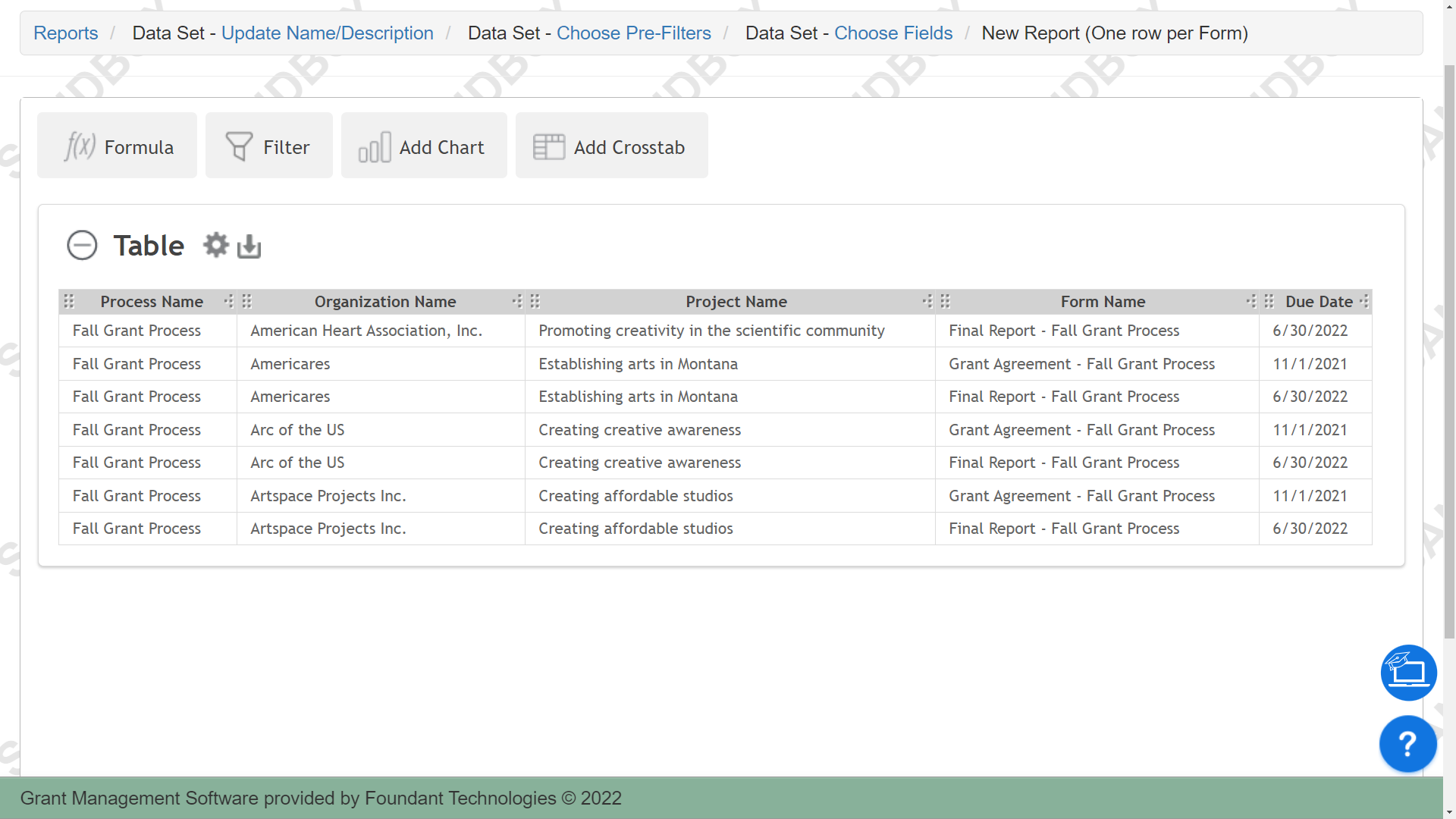
Task: Click the Project Name header
Action: (736, 301)
